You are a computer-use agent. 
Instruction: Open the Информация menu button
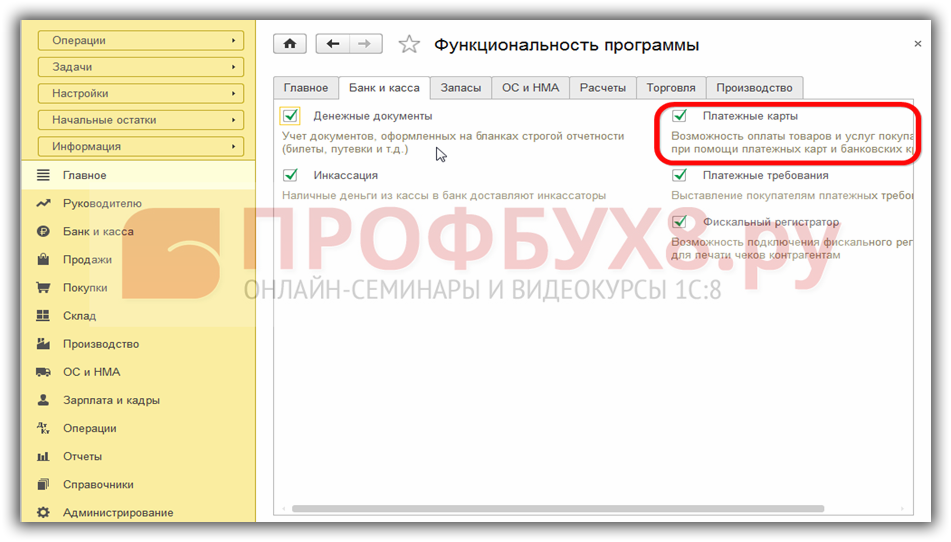141,147
